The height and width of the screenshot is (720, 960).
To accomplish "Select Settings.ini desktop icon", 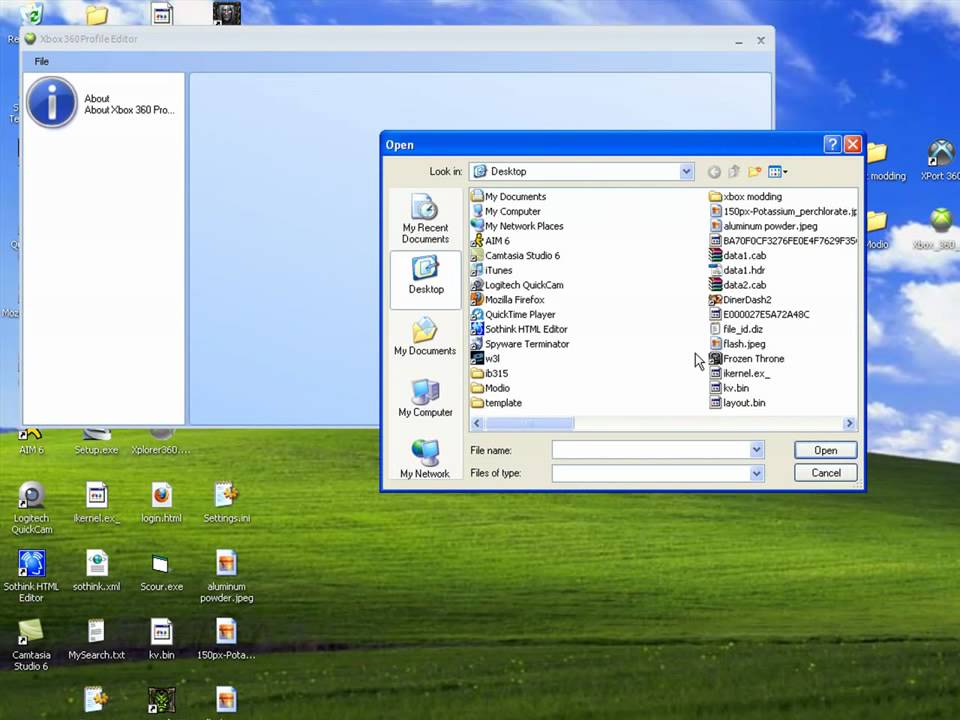I will [x=227, y=503].
